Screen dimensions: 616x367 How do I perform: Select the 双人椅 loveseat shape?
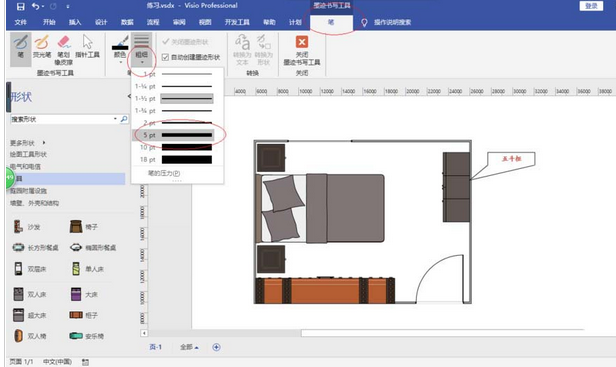click(x=29, y=336)
